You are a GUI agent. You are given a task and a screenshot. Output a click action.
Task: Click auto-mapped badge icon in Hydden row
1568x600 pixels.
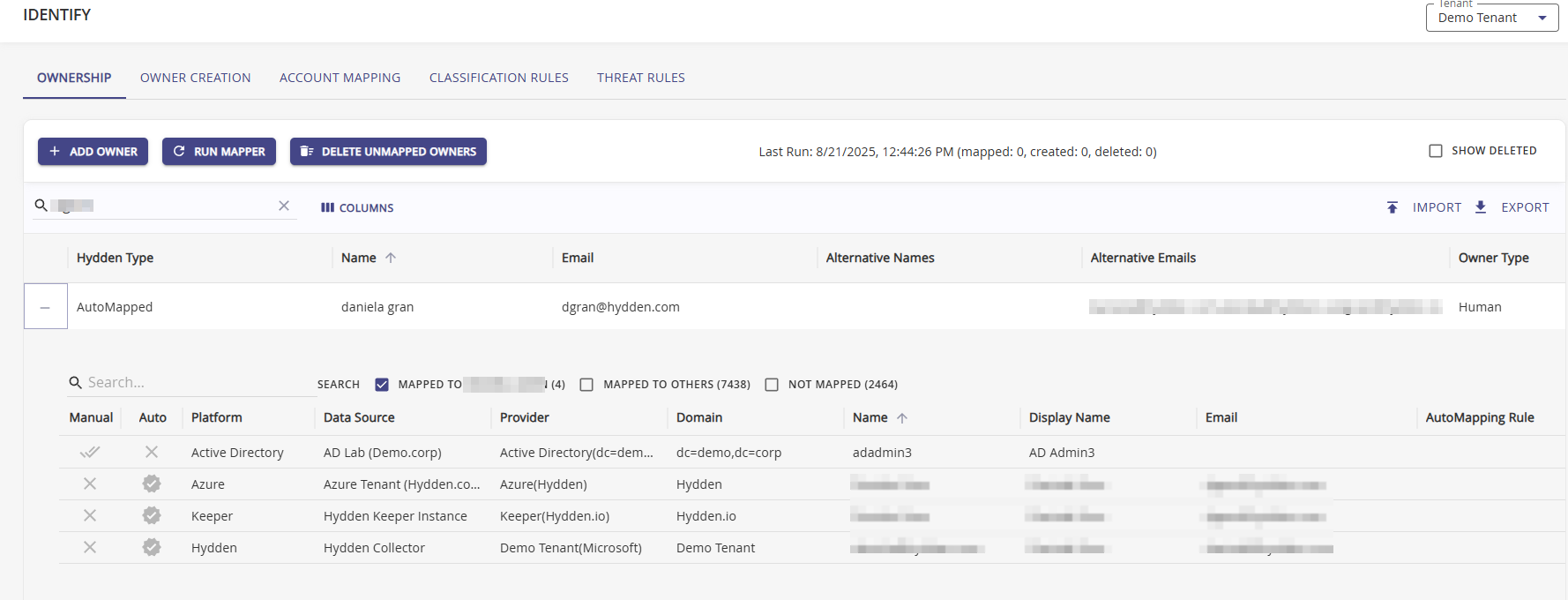[152, 547]
